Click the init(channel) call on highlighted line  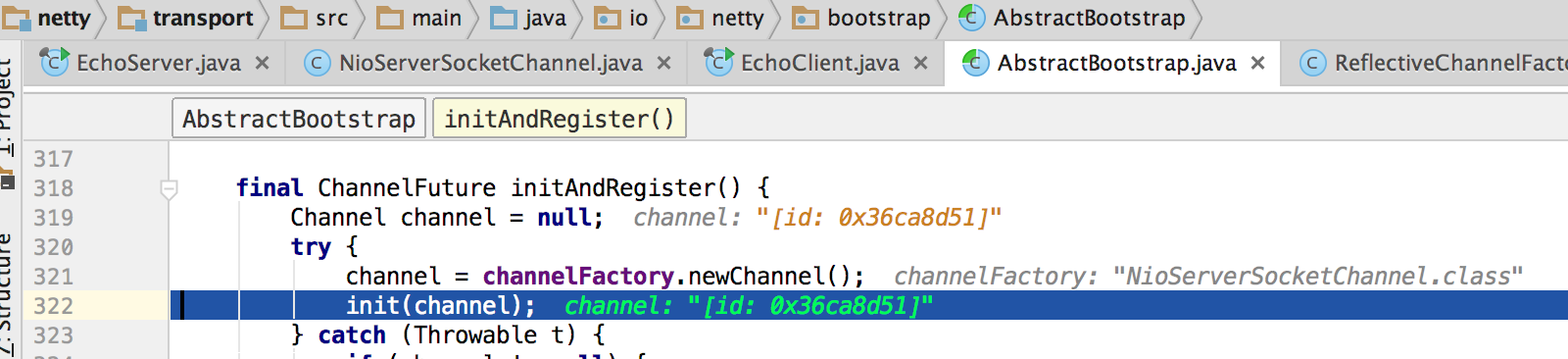[441, 305]
